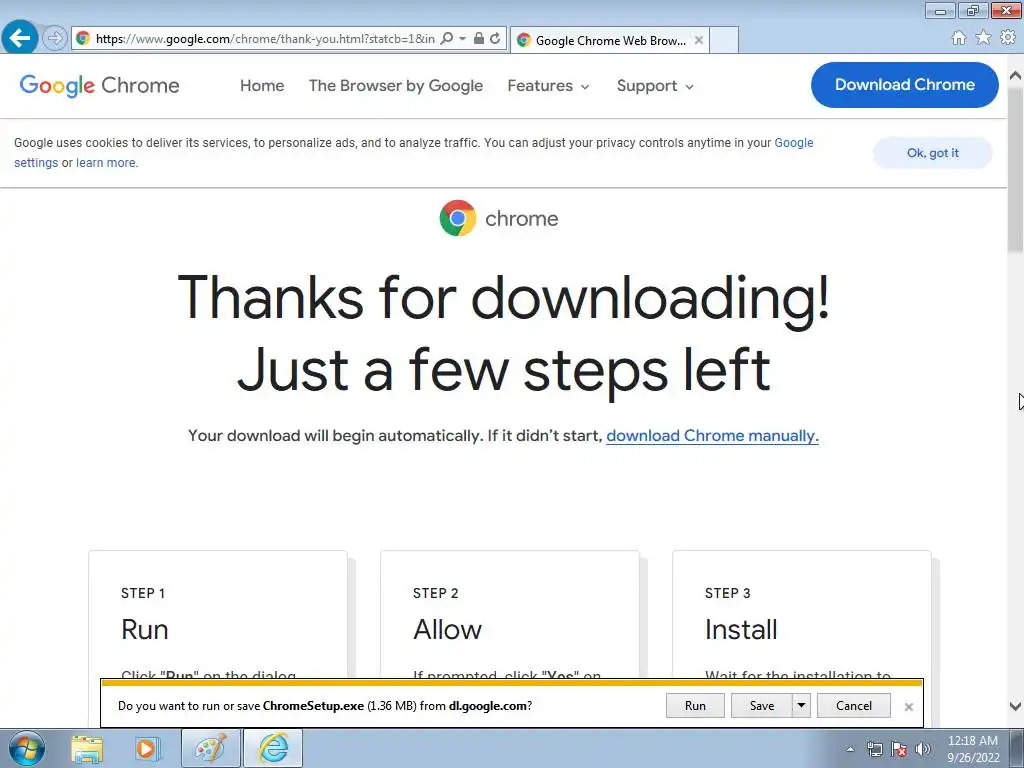This screenshot has height=768, width=1024.
Task: Launch Windows Media Player from taskbar
Action: coord(148,748)
